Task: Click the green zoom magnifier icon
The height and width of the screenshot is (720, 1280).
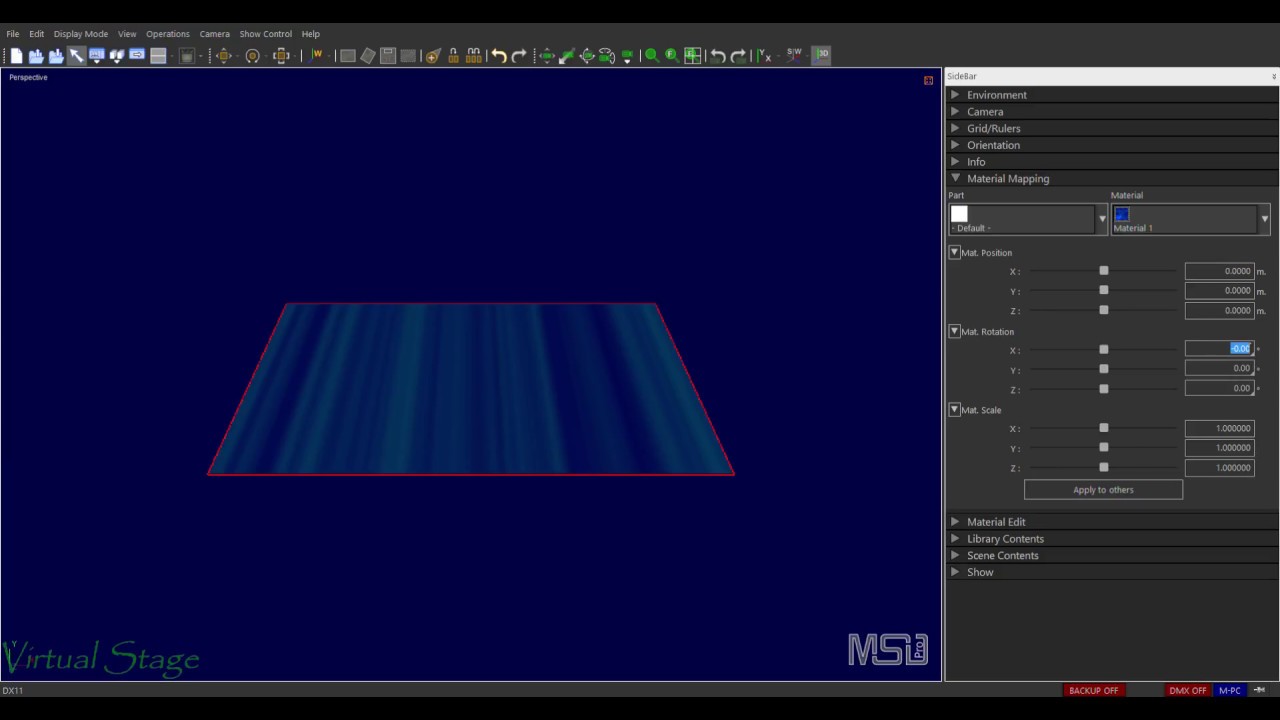Action: [x=652, y=56]
